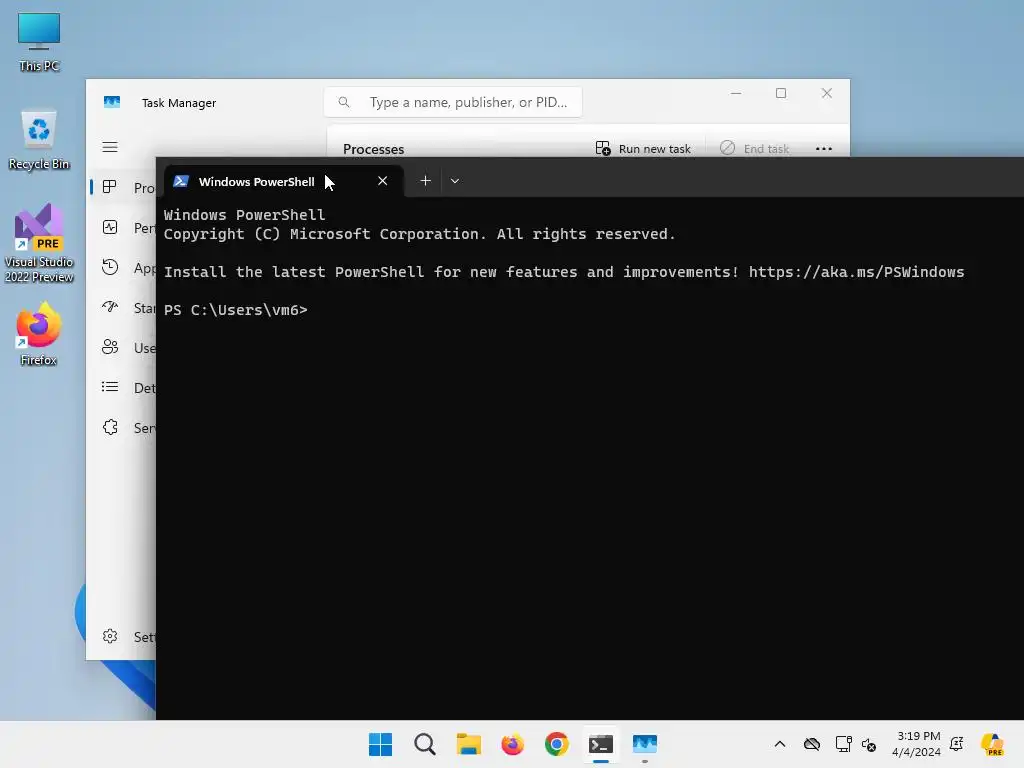This screenshot has height=768, width=1024.
Task: Select the Windows PowerShell tab
Action: coord(283,182)
